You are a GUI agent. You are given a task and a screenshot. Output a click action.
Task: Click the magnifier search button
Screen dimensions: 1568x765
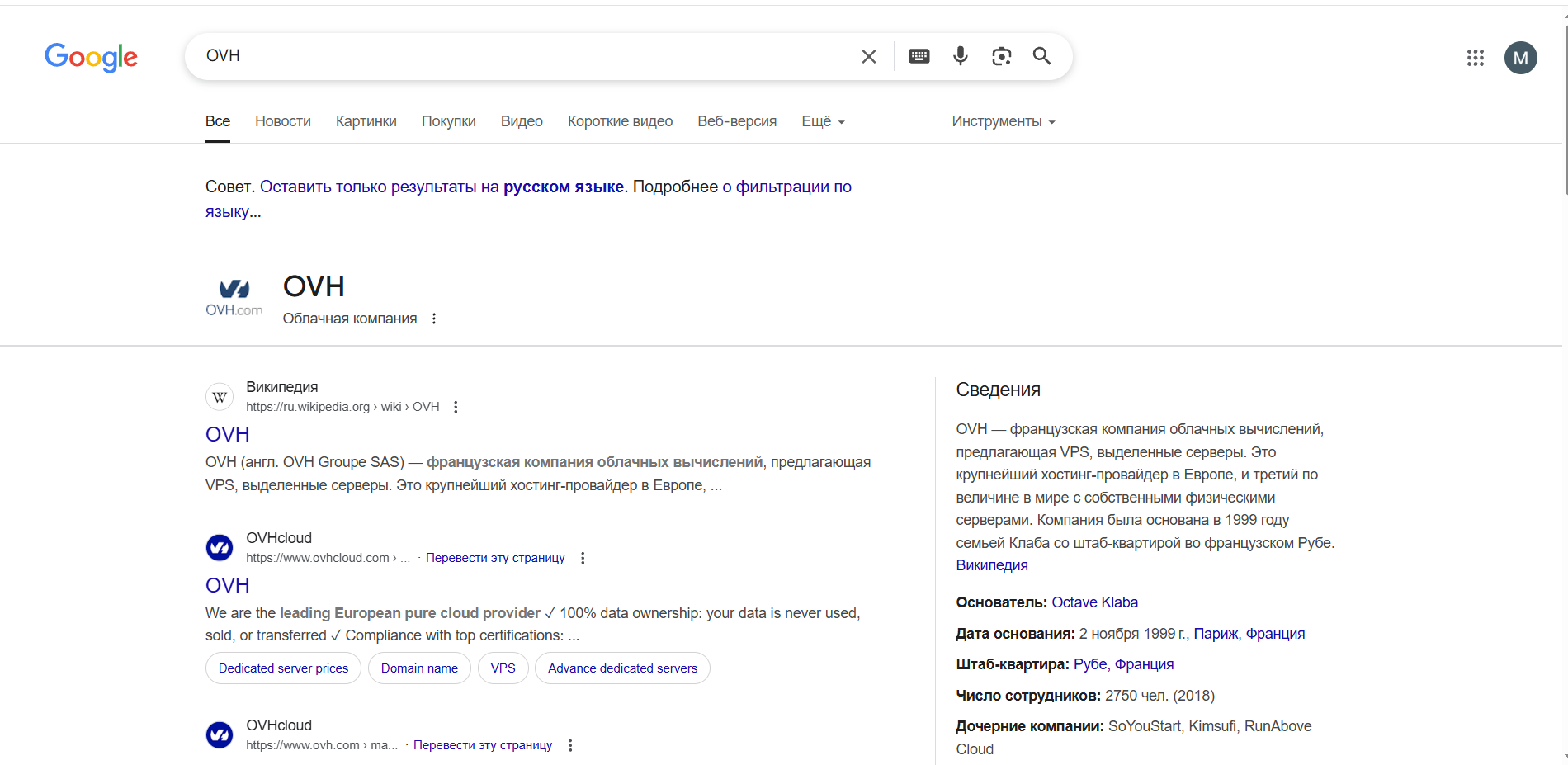click(x=1041, y=56)
